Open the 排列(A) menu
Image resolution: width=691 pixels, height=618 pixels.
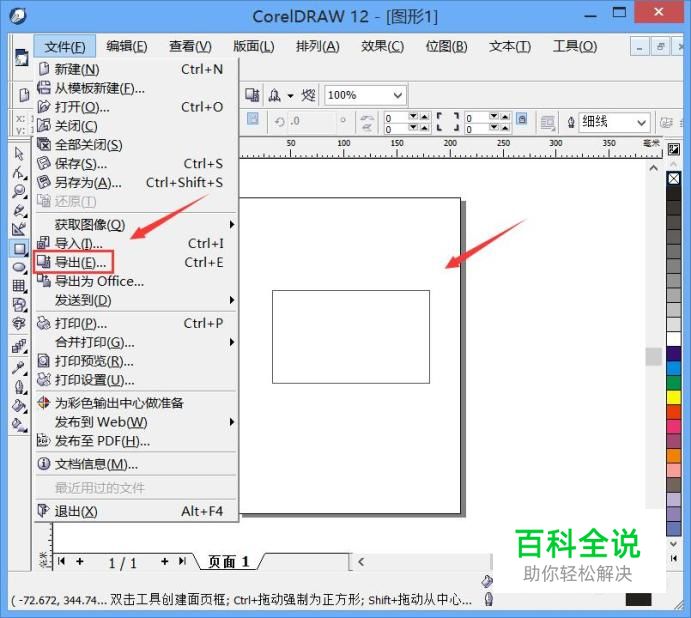tap(317, 46)
